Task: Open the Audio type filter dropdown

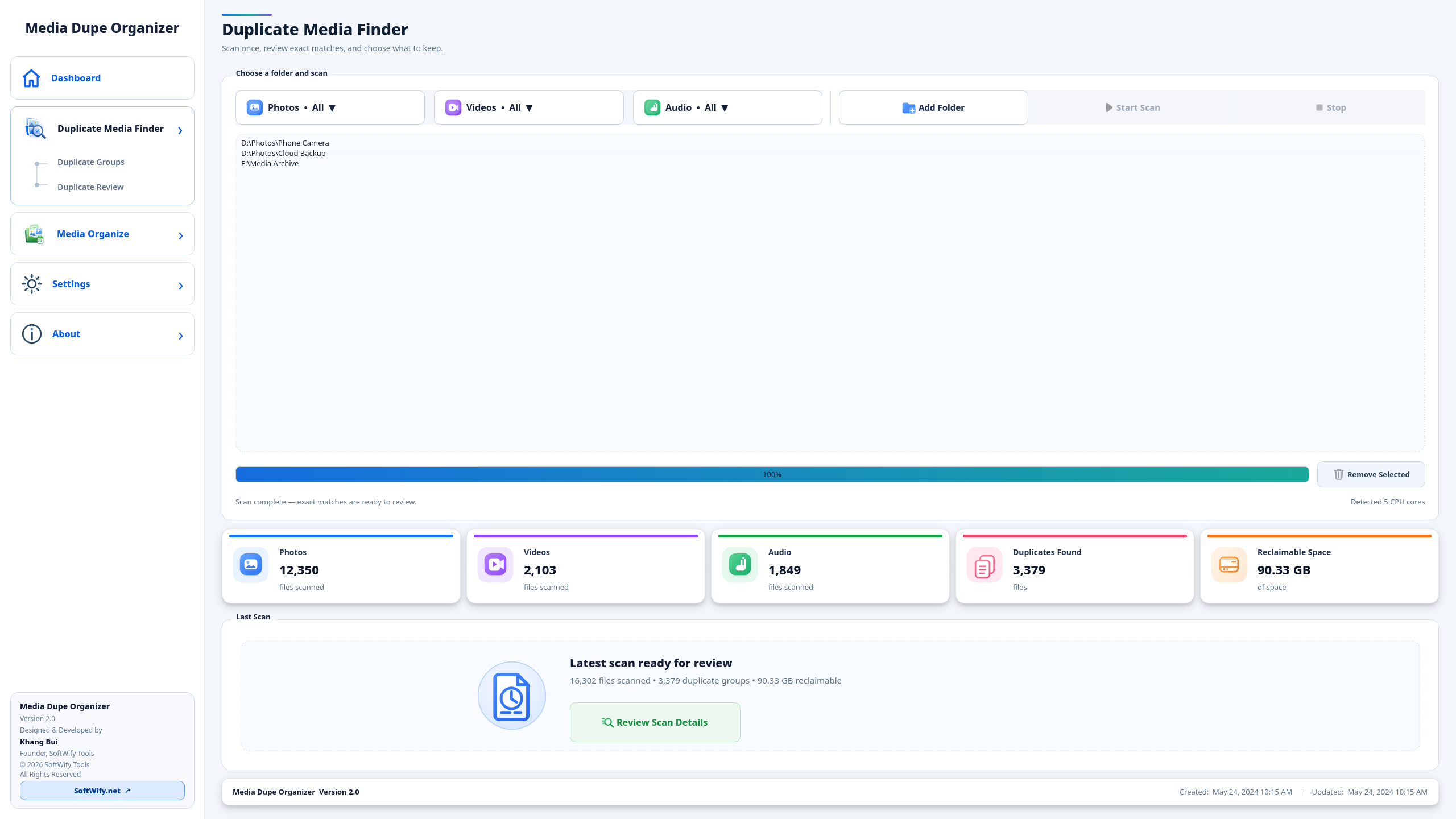Action: [x=727, y=107]
